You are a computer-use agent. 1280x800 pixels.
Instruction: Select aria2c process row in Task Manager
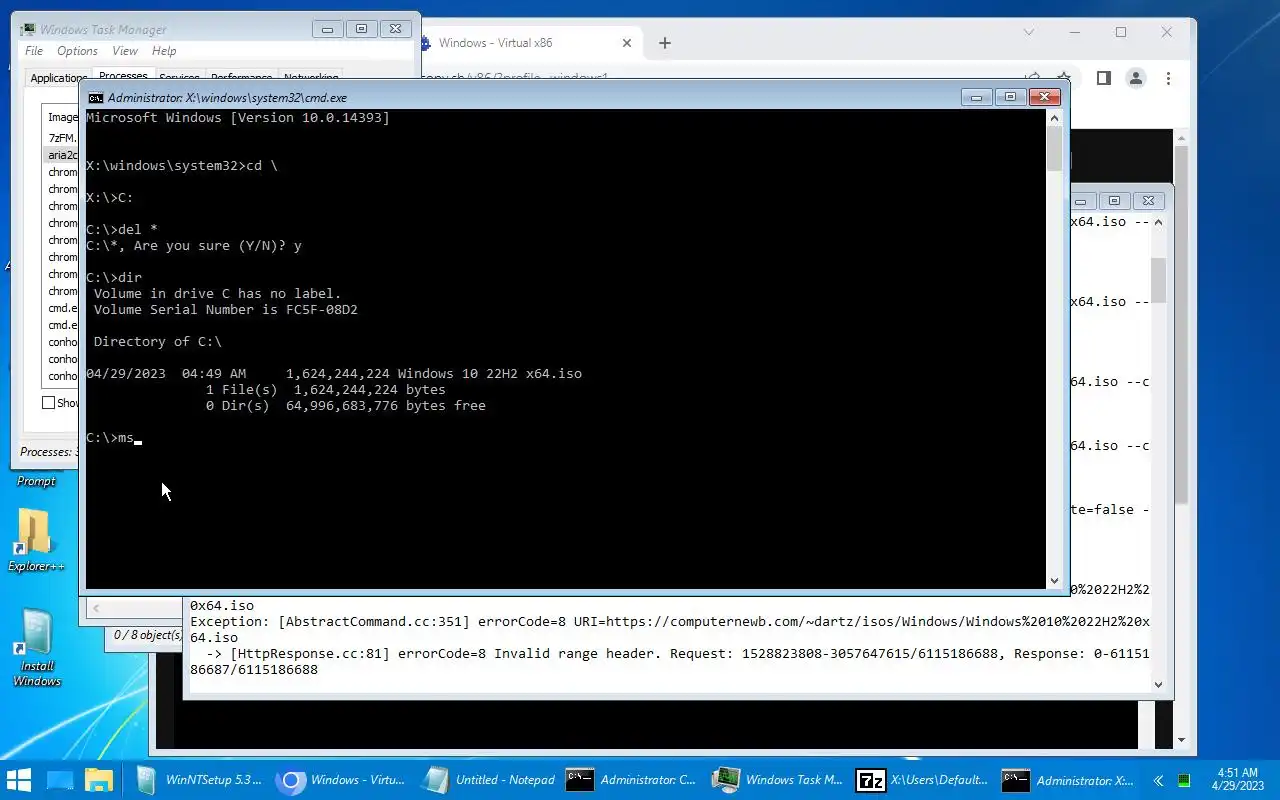[x=62, y=155]
